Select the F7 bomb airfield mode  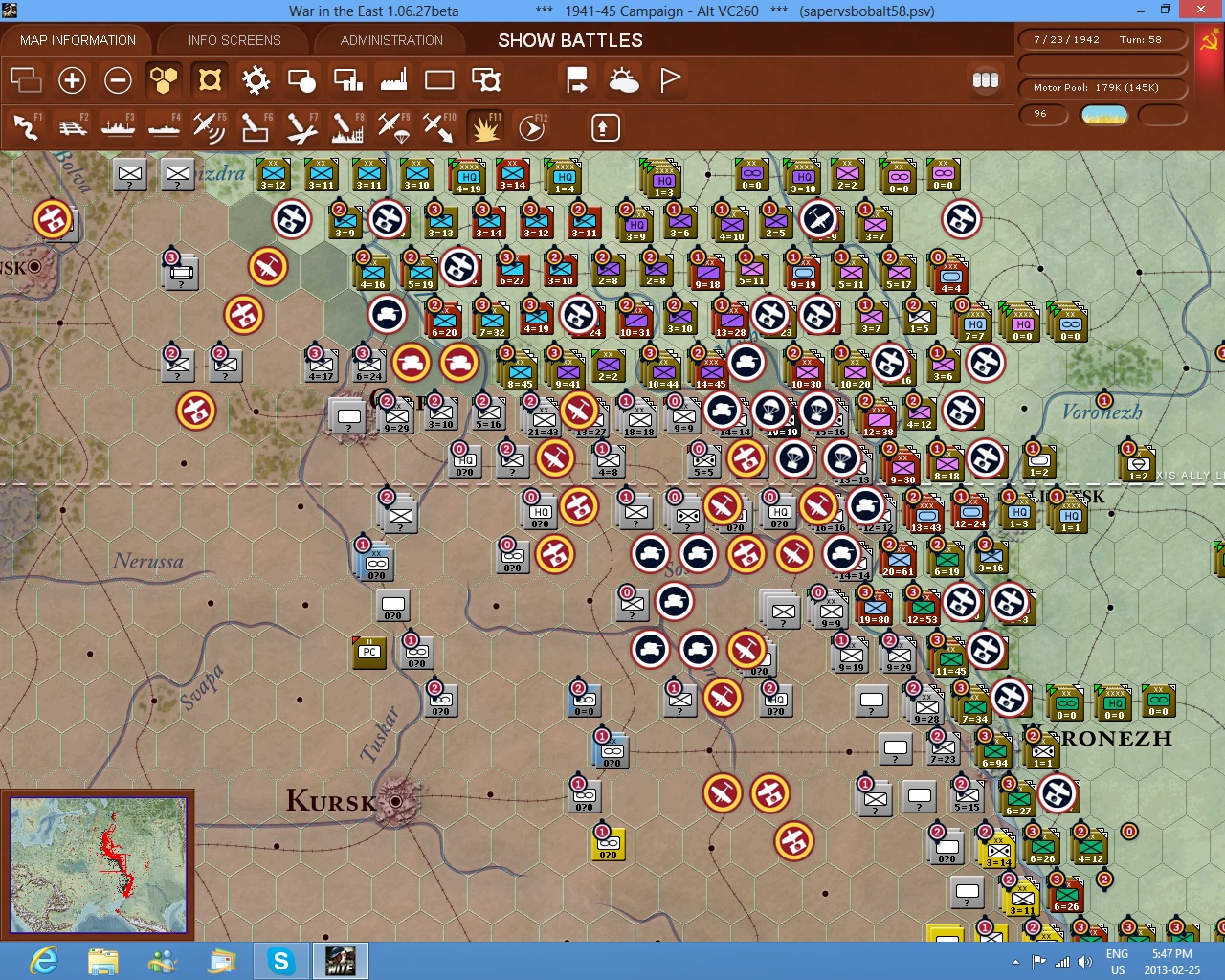coord(301,126)
